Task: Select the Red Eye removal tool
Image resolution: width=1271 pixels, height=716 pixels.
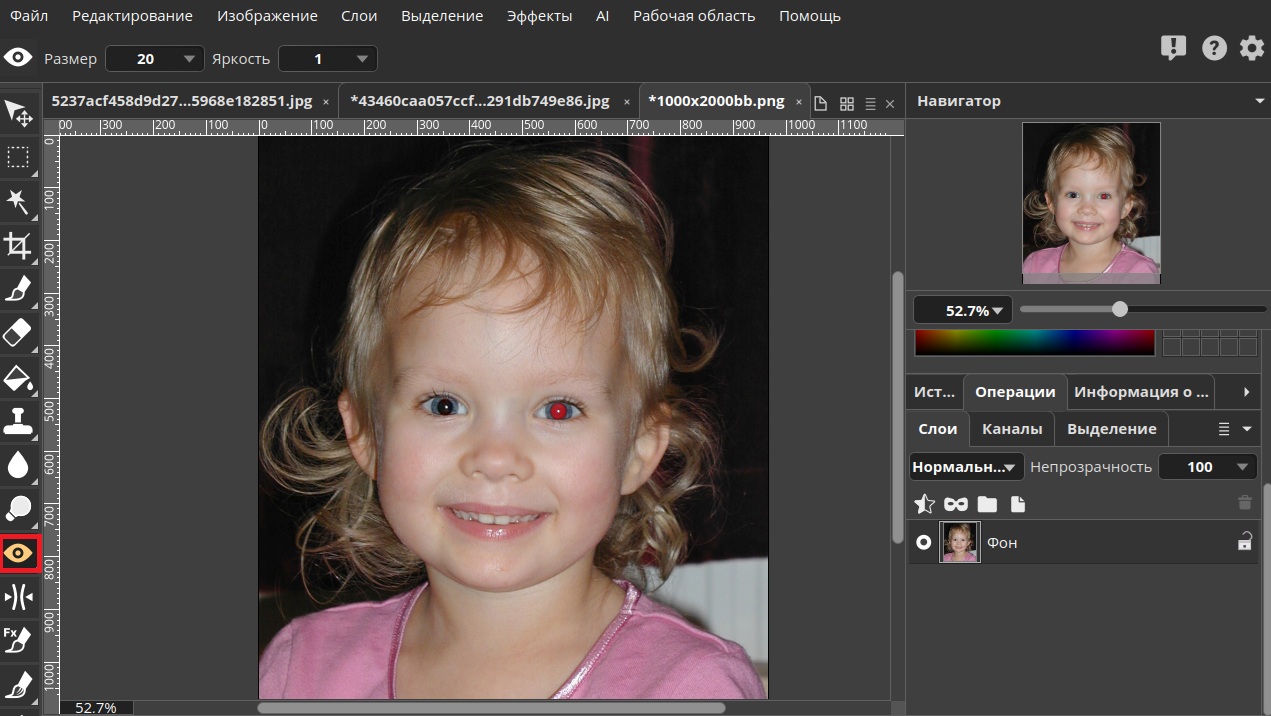Action: (19, 553)
